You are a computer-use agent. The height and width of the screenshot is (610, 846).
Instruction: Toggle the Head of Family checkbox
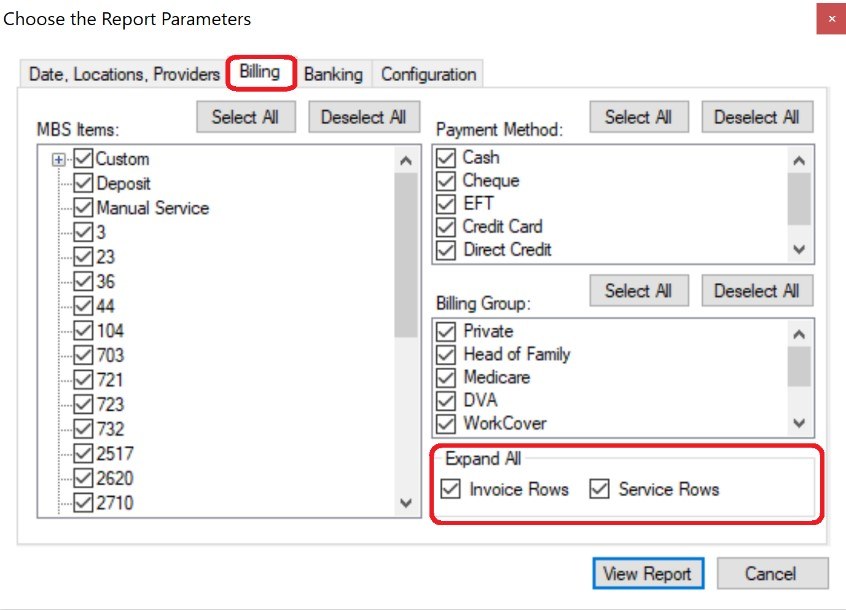446,354
